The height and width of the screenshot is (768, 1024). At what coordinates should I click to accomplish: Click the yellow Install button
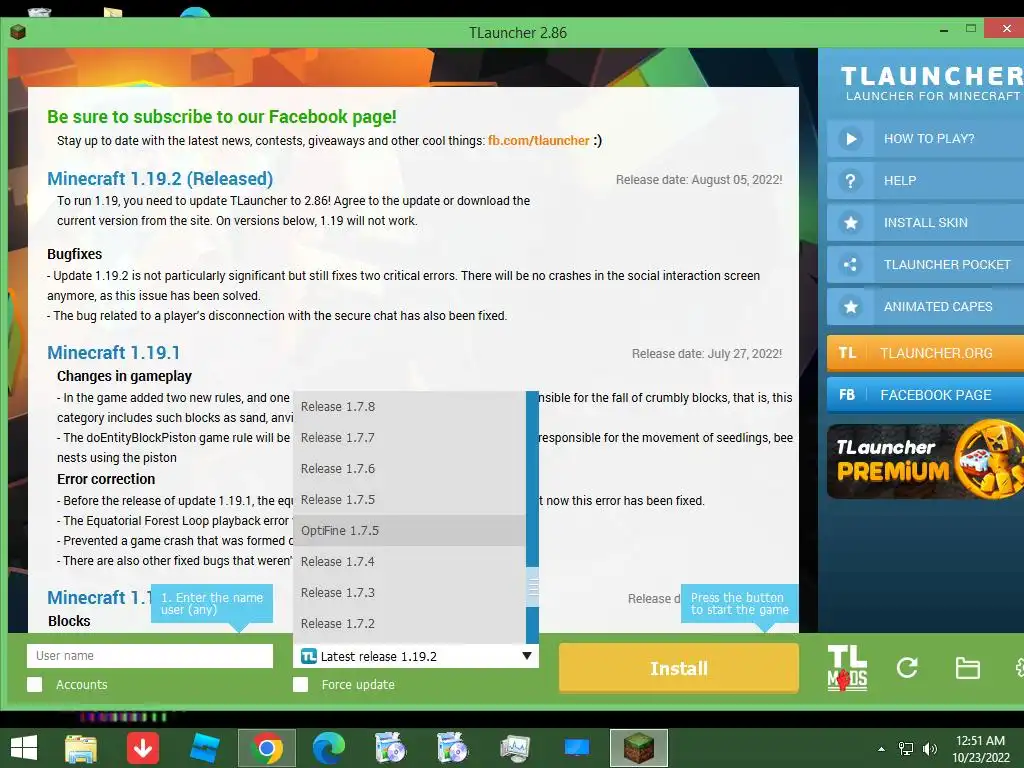point(679,668)
